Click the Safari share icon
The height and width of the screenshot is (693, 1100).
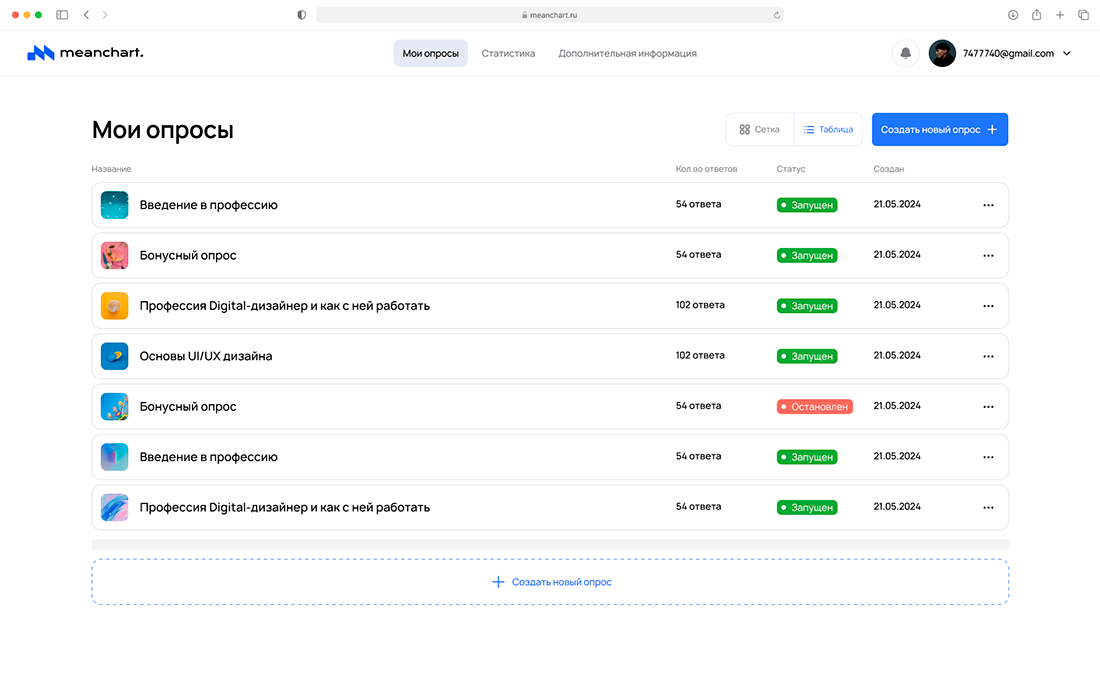coord(1036,15)
